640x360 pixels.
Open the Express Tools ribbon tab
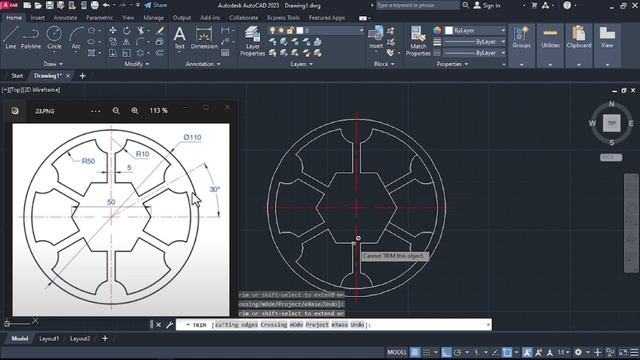283,18
